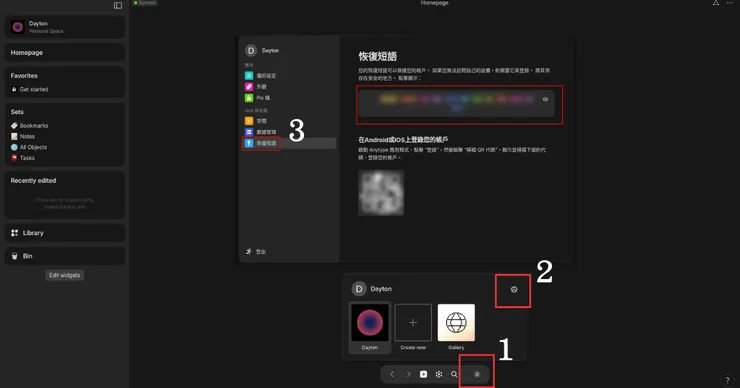Image resolution: width=740 pixels, height=388 pixels.
Task: Click the blurred QR code image
Action: click(x=381, y=193)
